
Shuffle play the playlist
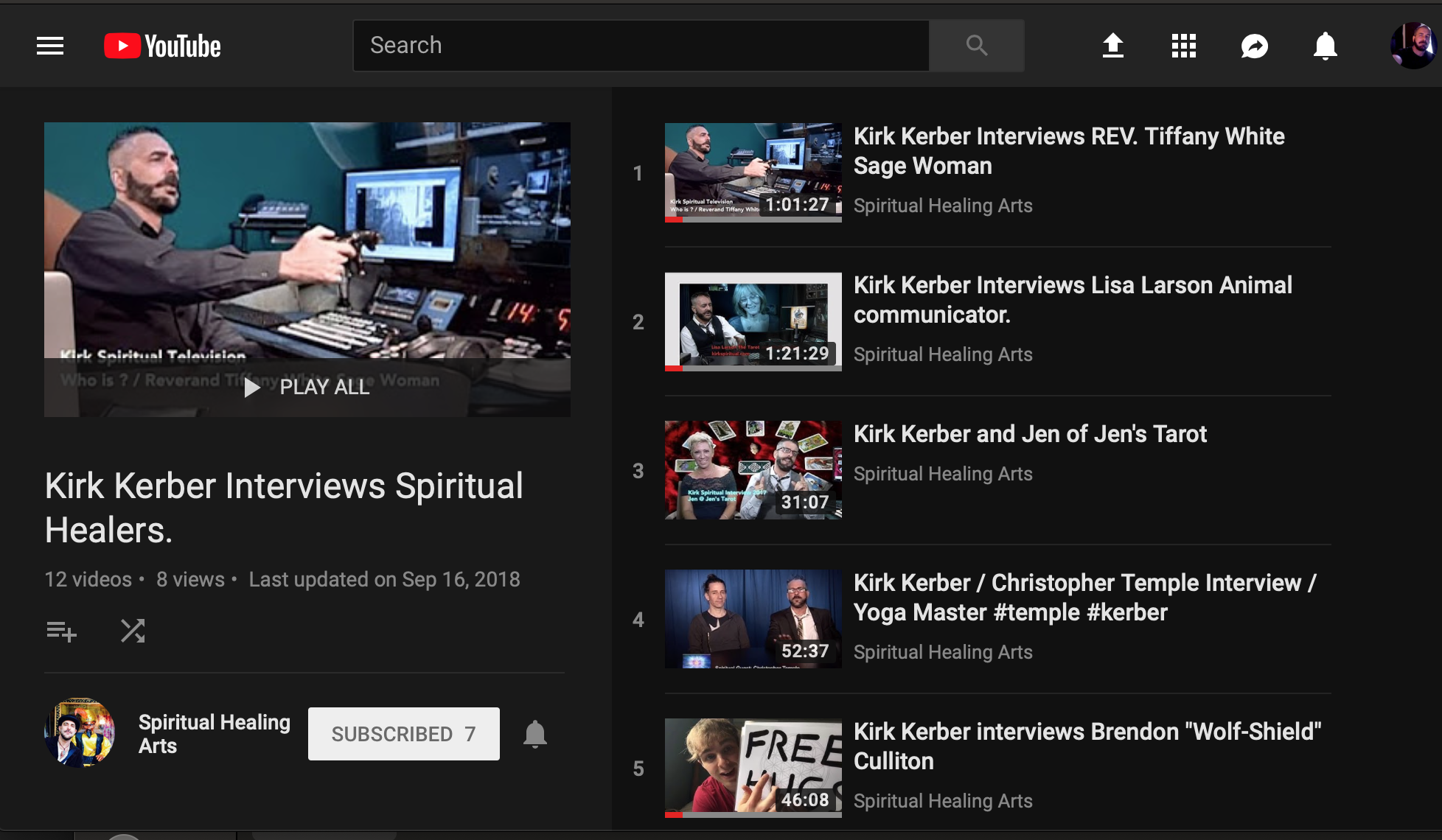pyautogui.click(x=133, y=631)
